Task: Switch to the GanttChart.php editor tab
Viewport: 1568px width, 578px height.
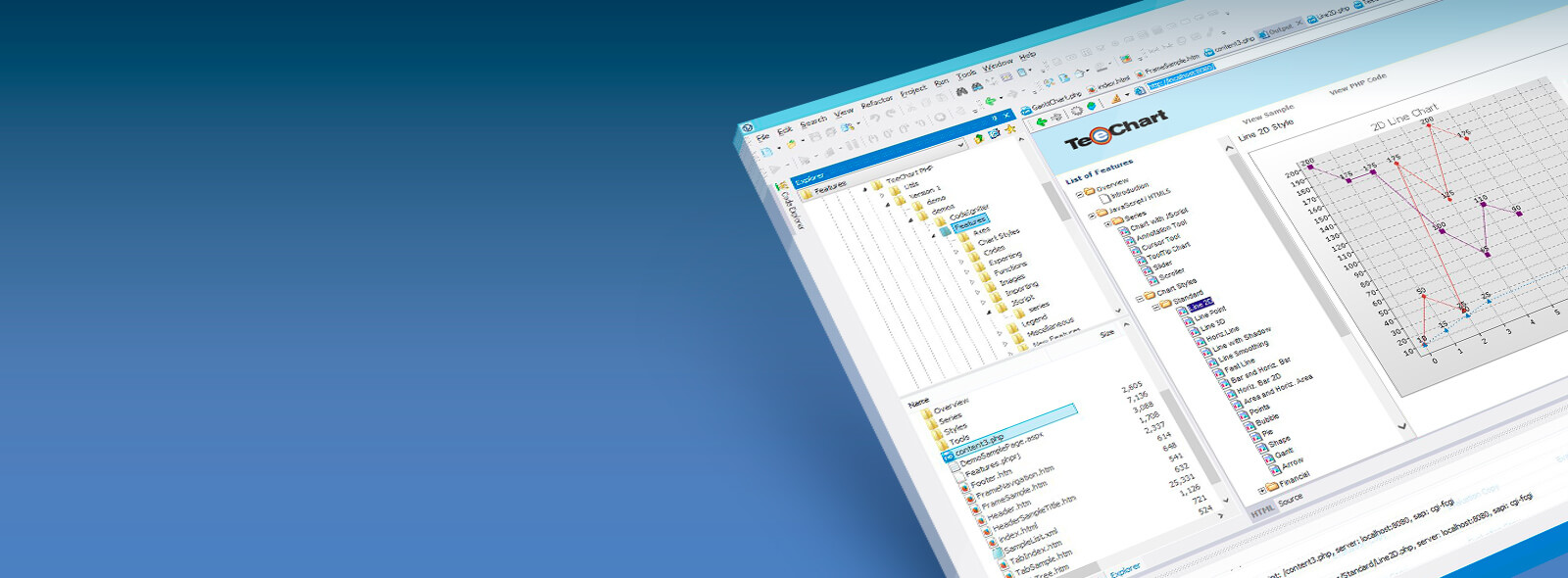Action: [1052, 104]
